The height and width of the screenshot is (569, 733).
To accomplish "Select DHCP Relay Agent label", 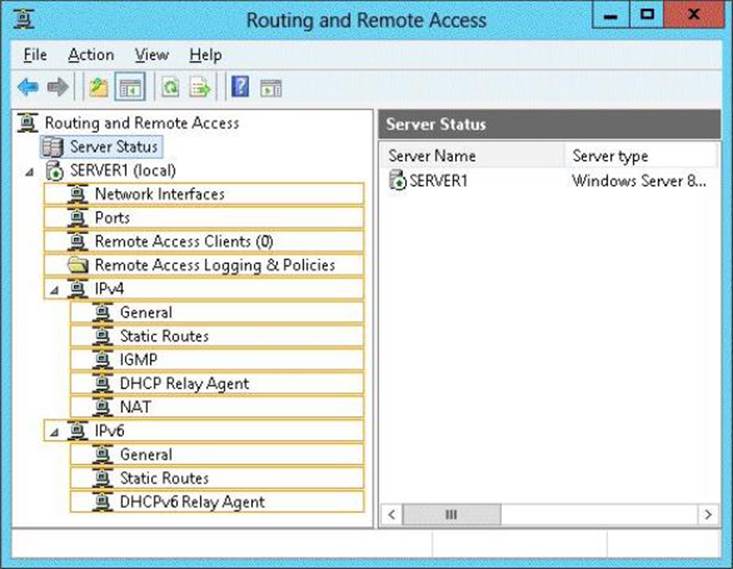I will tap(185, 383).
